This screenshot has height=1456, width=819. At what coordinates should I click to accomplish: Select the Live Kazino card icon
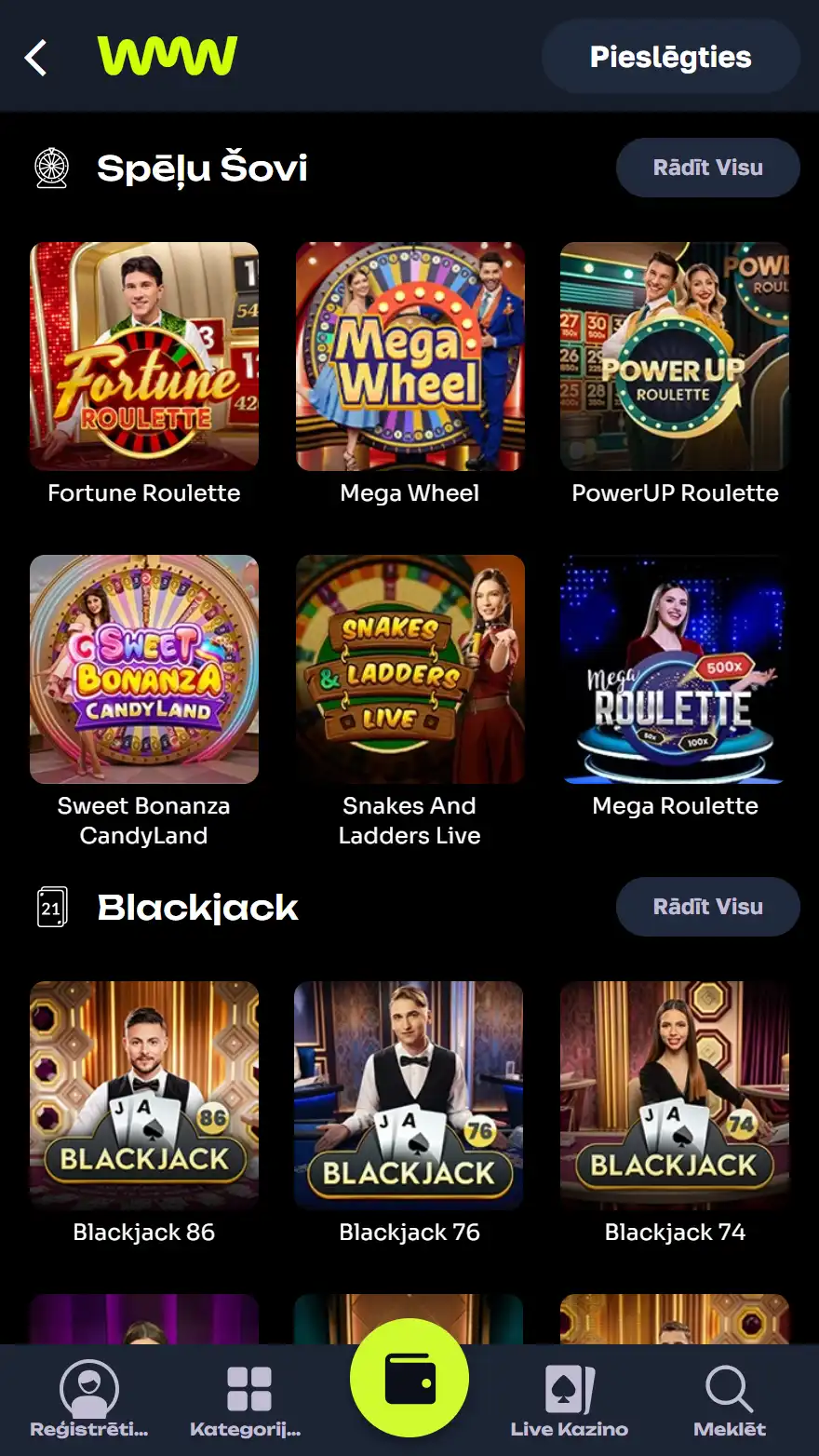569,1387
